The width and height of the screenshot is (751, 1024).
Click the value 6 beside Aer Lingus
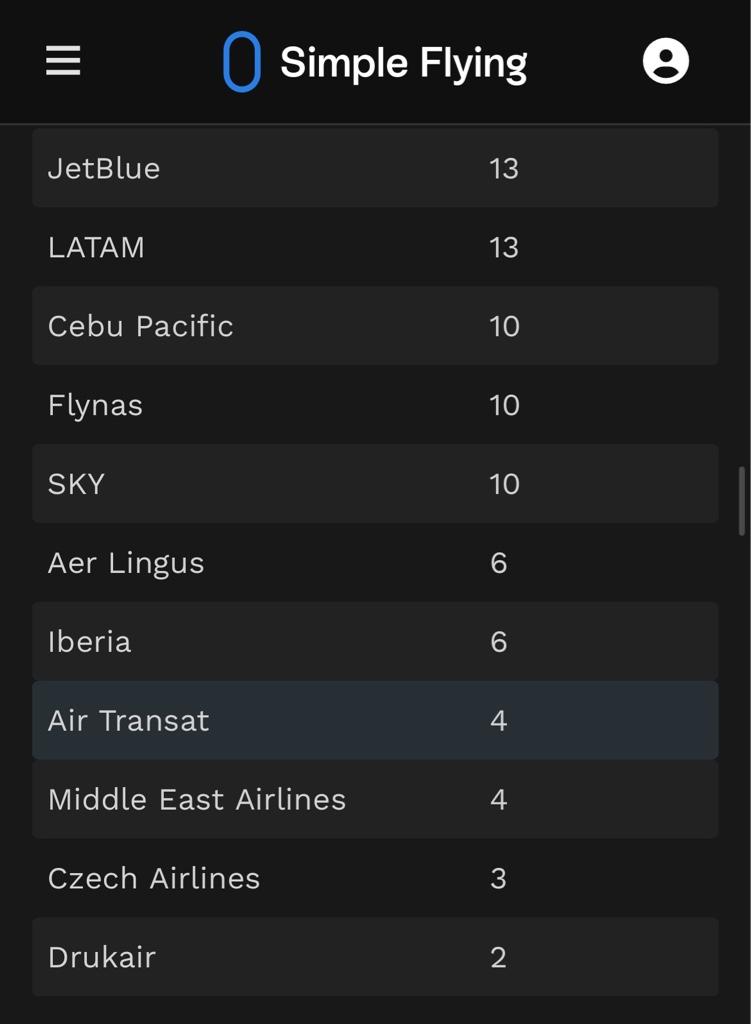[499, 564]
